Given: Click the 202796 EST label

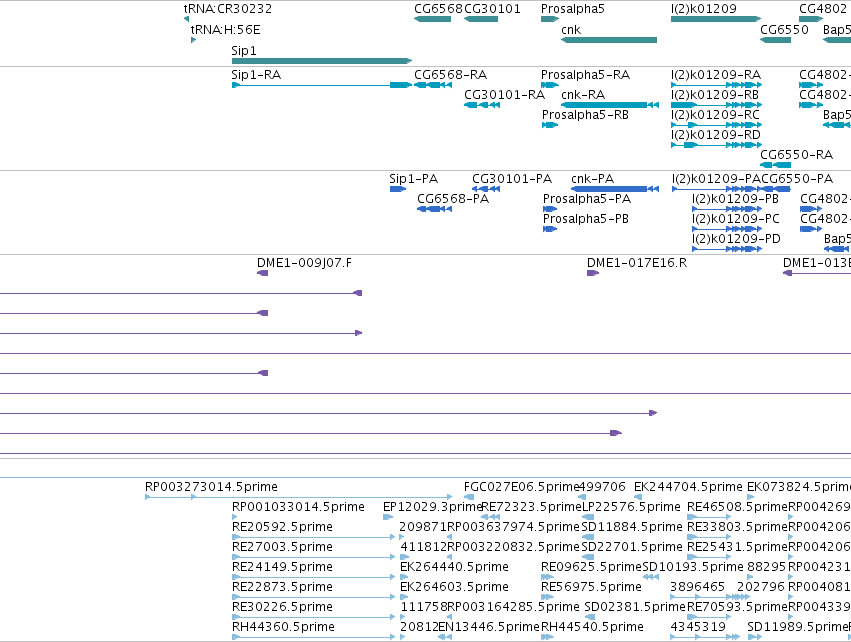Looking at the screenshot, I should point(761,587).
